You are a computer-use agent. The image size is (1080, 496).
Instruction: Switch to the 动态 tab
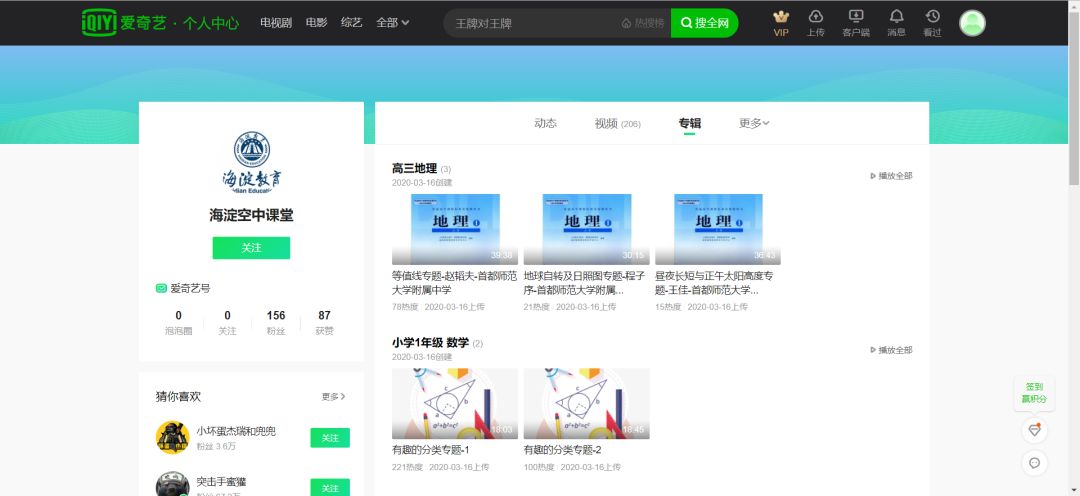(x=546, y=123)
